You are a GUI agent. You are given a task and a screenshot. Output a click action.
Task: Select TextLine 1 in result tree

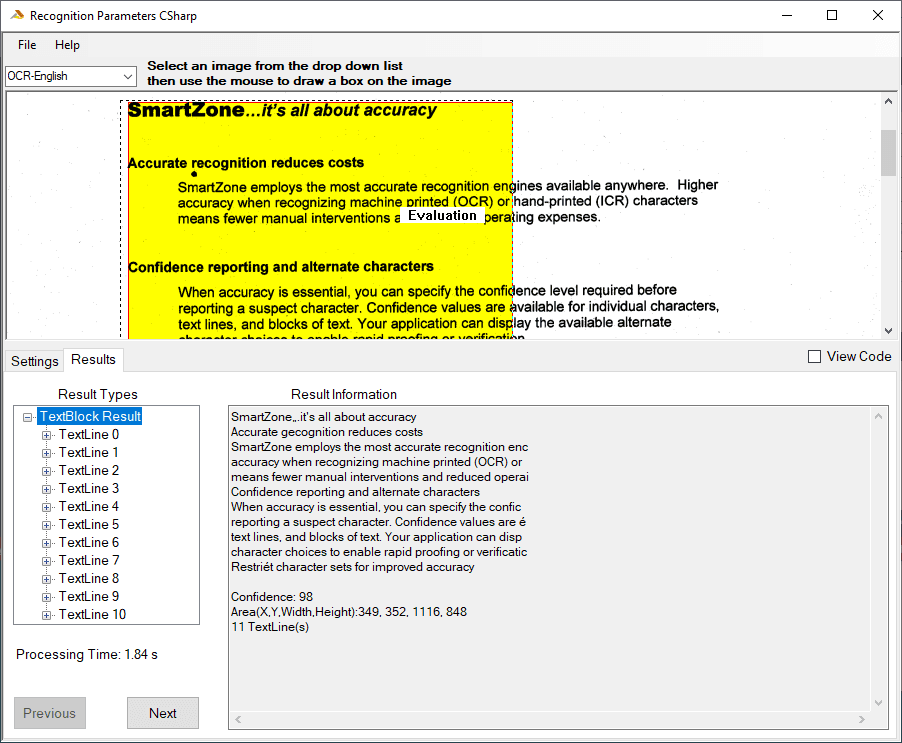[89, 453]
